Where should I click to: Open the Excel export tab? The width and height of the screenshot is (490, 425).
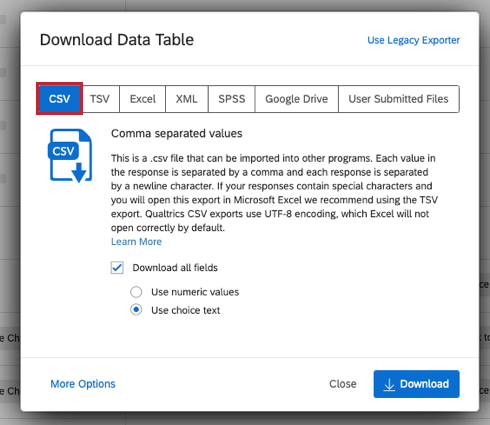(x=143, y=99)
